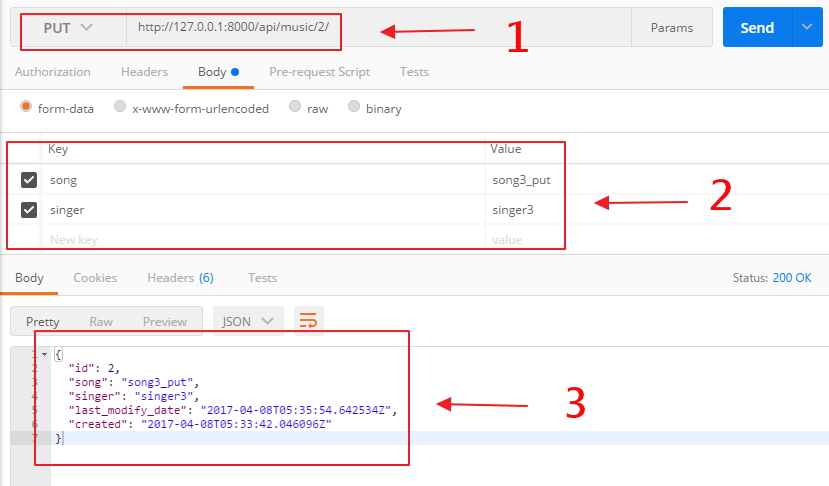Click the request URL field
829x486 pixels.
(x=379, y=27)
